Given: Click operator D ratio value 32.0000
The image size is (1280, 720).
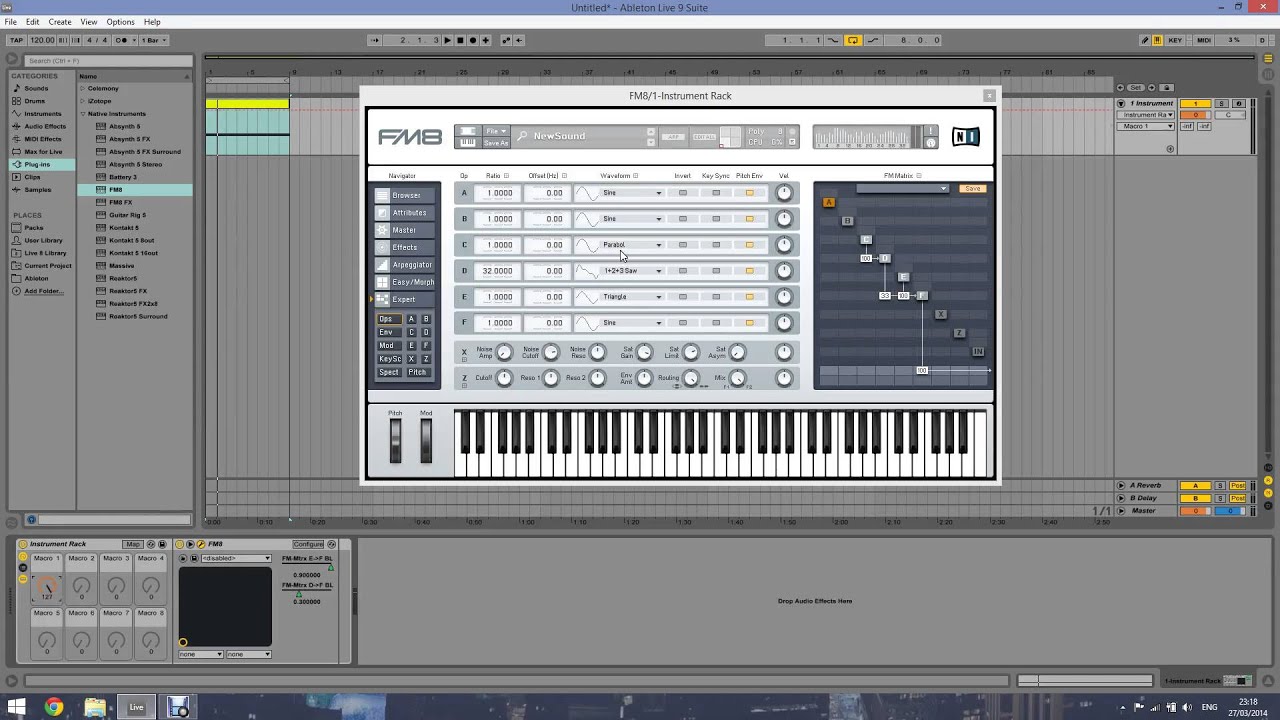Looking at the screenshot, I should point(497,271).
